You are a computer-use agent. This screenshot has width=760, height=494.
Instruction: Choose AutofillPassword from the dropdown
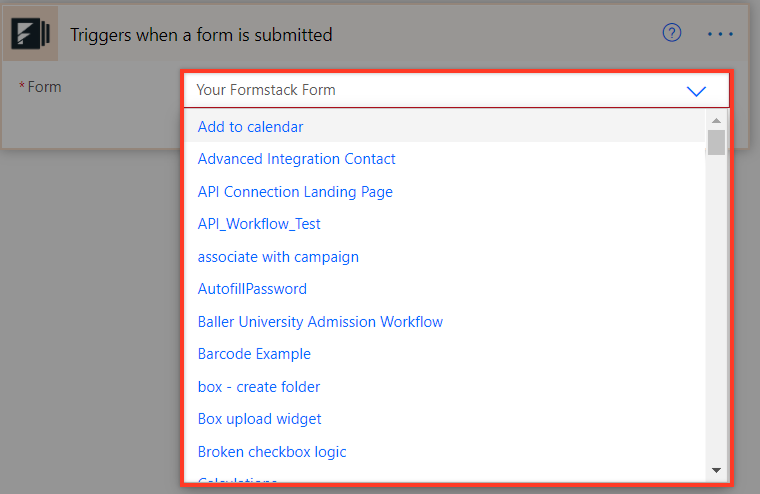(x=252, y=289)
